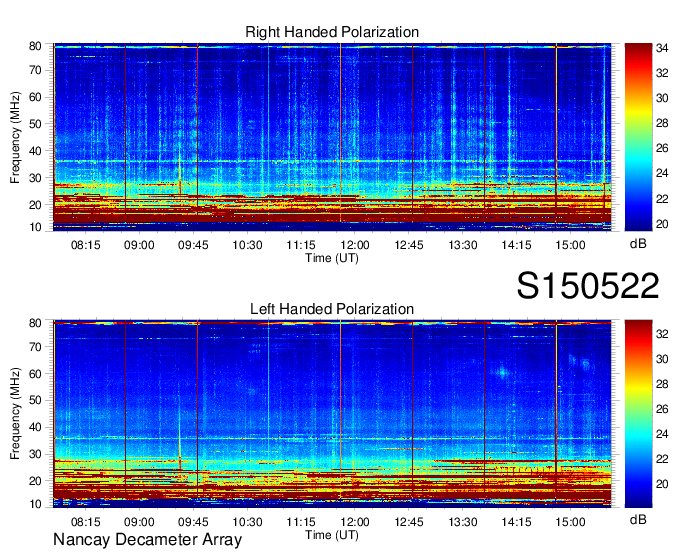Screen dimensions: 680x552
Task: Click the 14:15 time tick of the Left Handed plot
Action: pos(517,522)
